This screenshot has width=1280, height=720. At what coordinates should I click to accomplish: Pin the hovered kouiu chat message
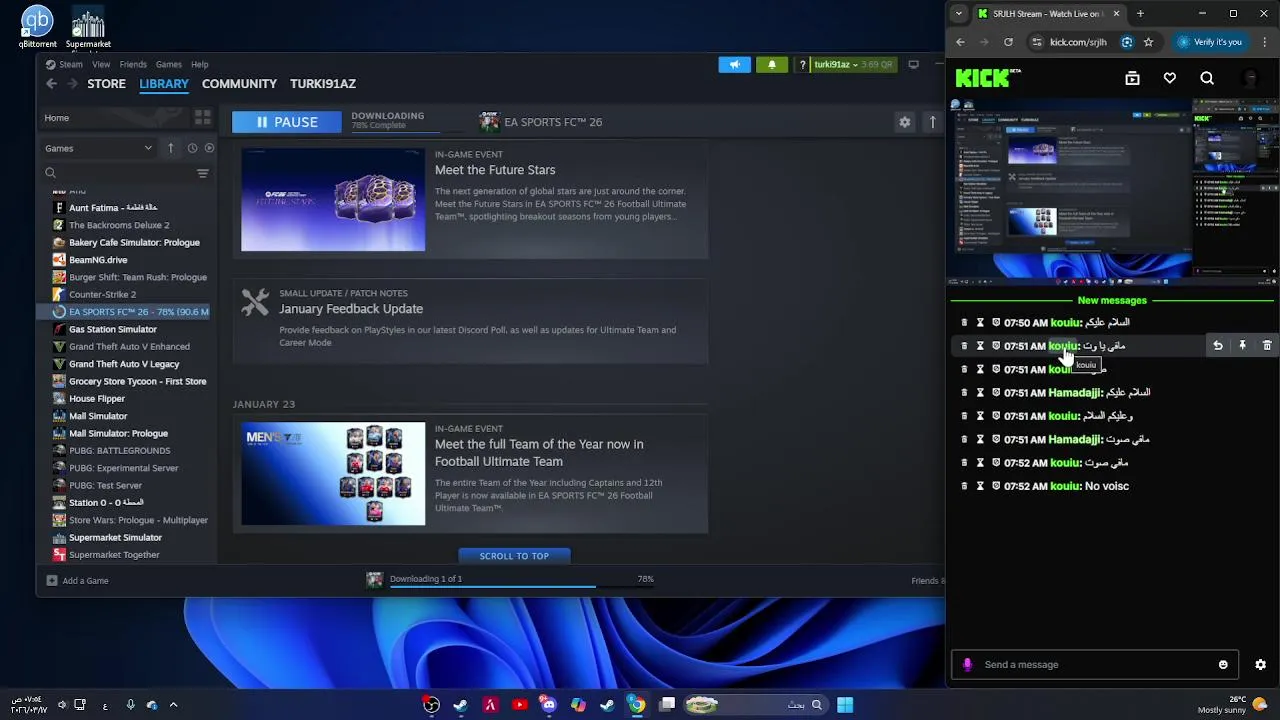[x=1242, y=346]
